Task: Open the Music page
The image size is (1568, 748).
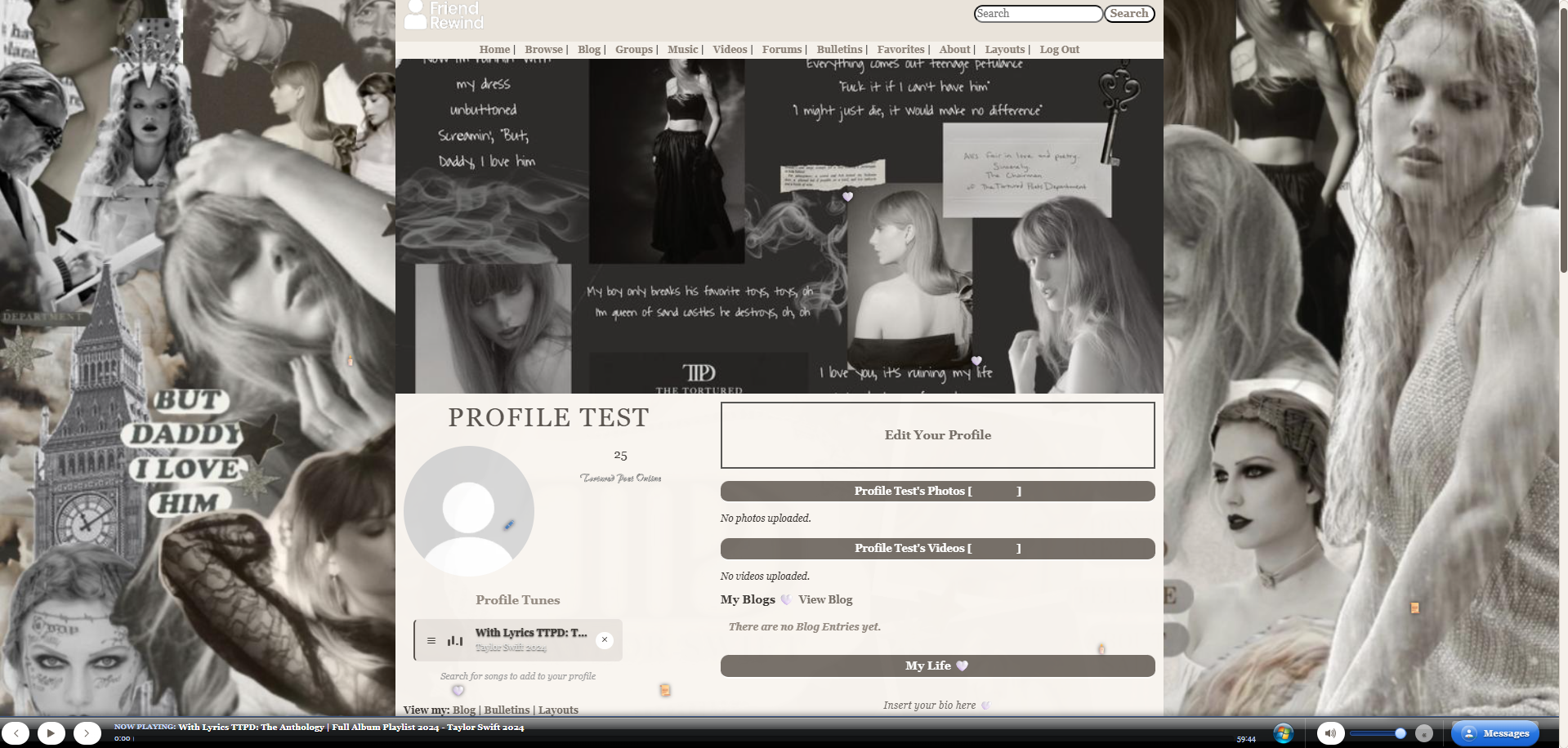Action: (683, 50)
